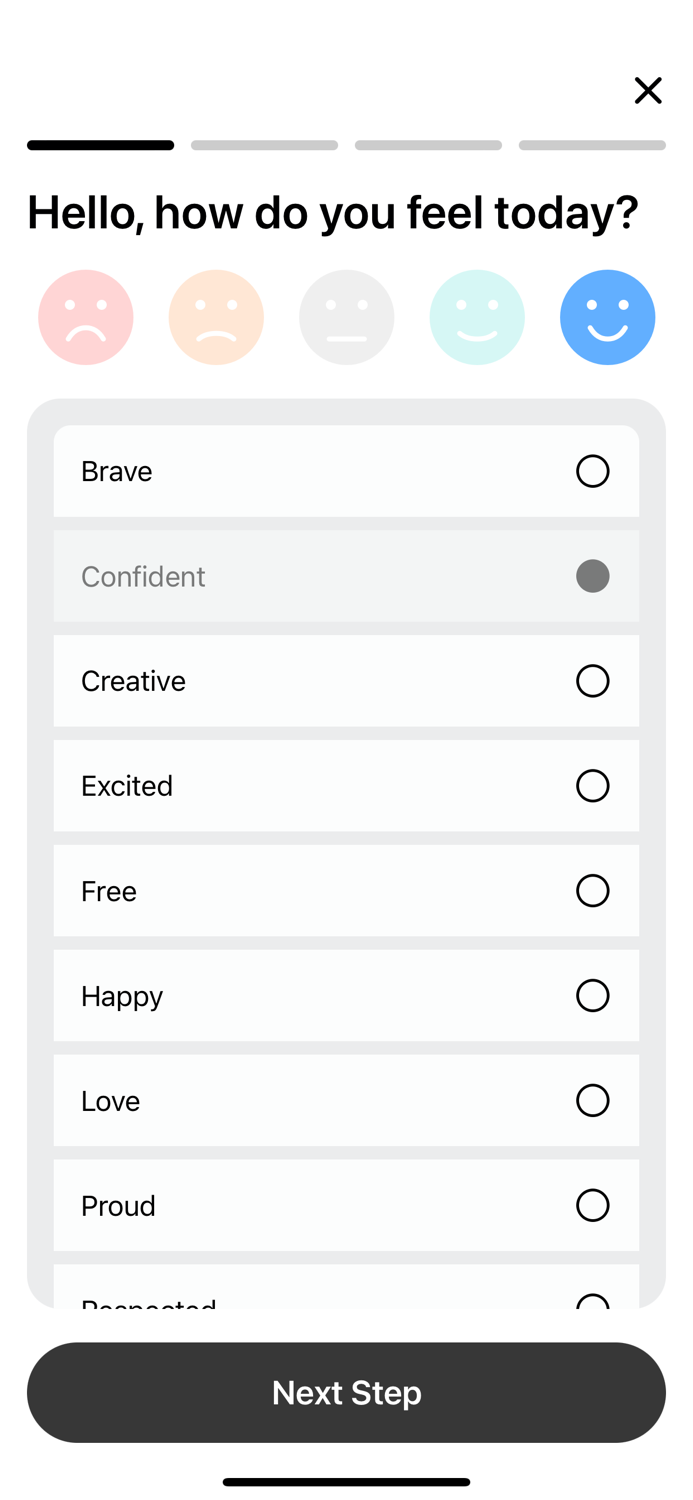Tap the second progress bar segment

coord(264,146)
